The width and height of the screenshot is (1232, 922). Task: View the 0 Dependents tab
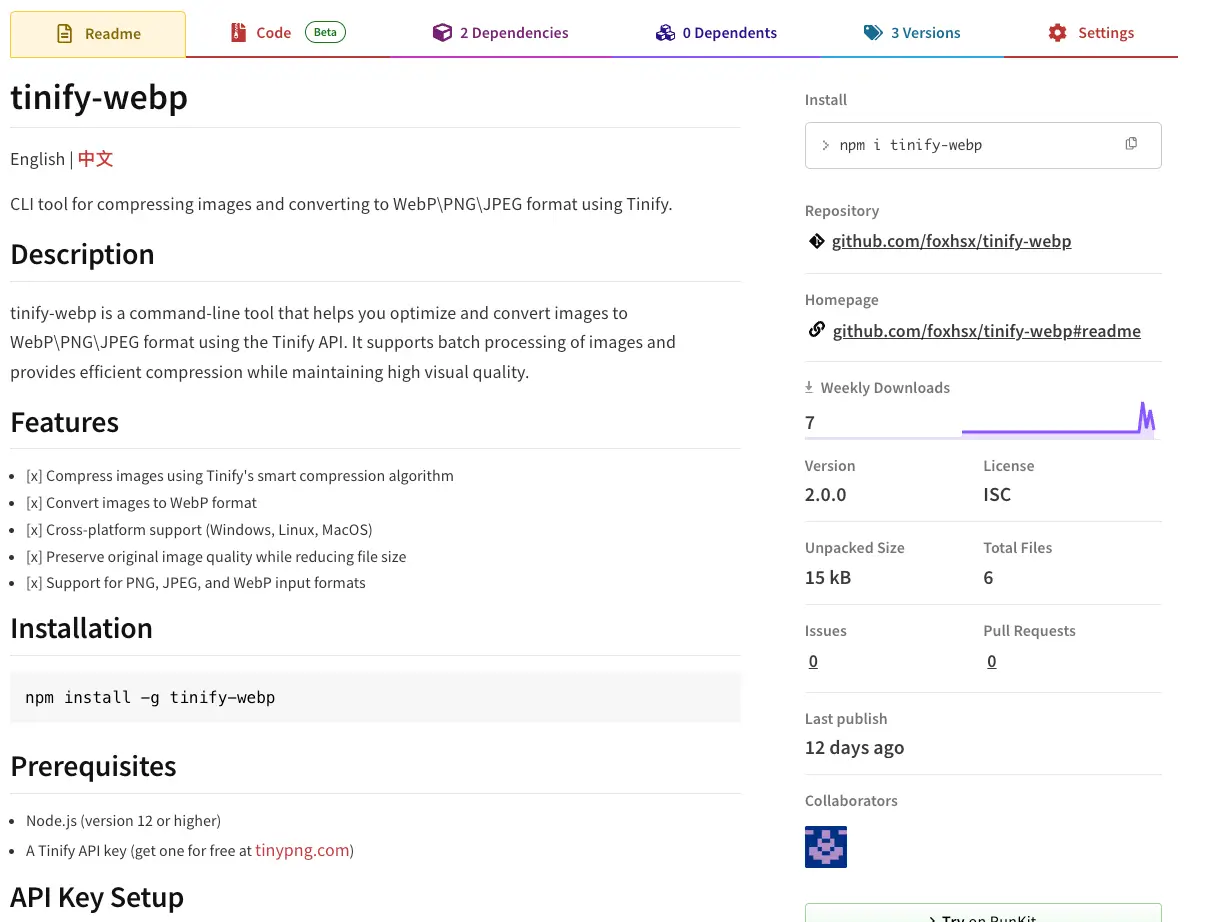point(716,33)
